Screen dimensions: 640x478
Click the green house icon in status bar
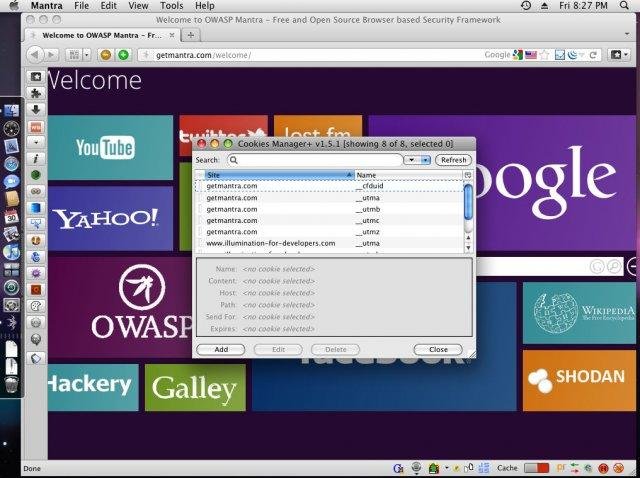tap(433, 468)
